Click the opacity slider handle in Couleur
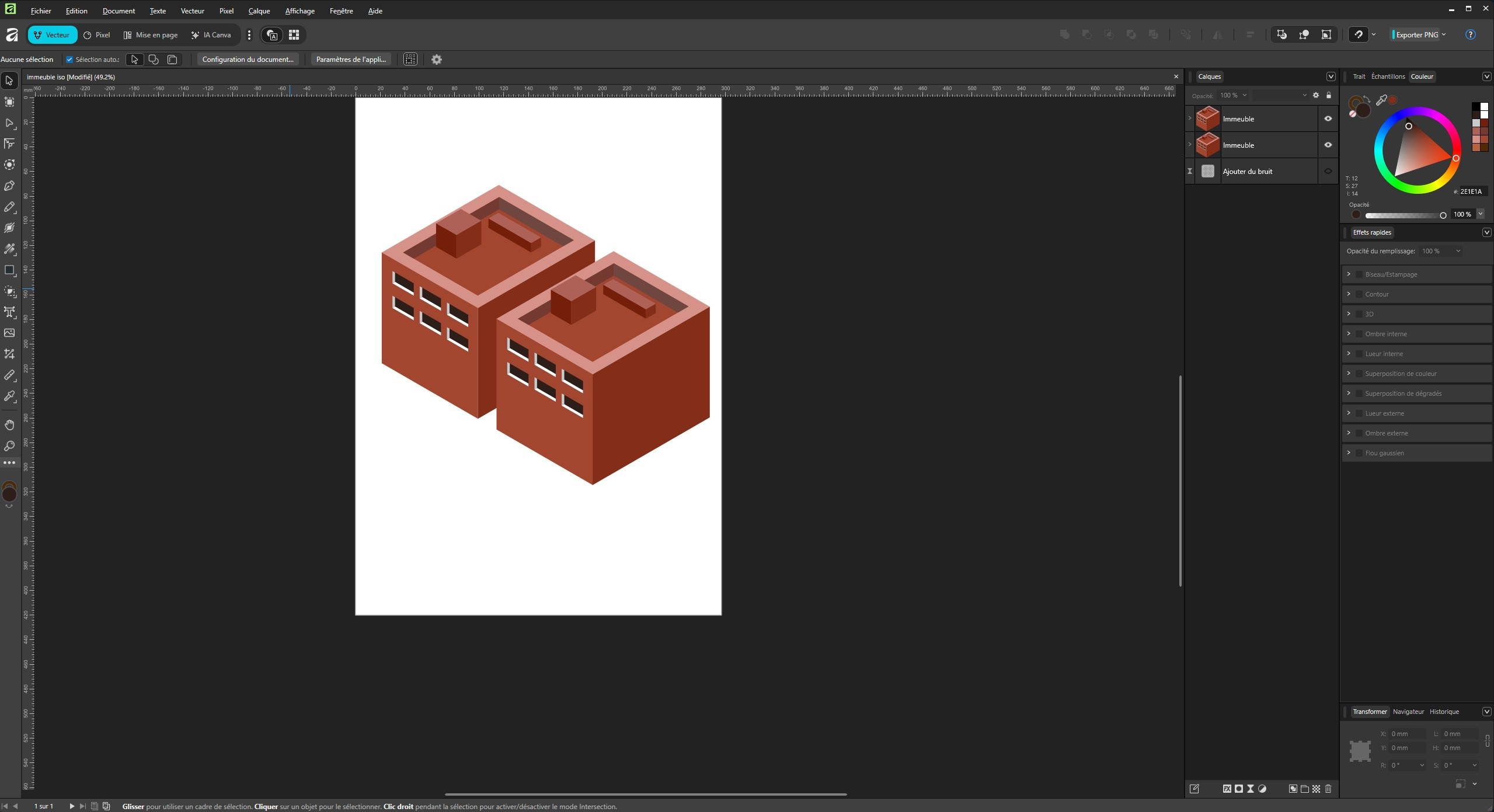This screenshot has height=812, width=1494. [1443, 215]
